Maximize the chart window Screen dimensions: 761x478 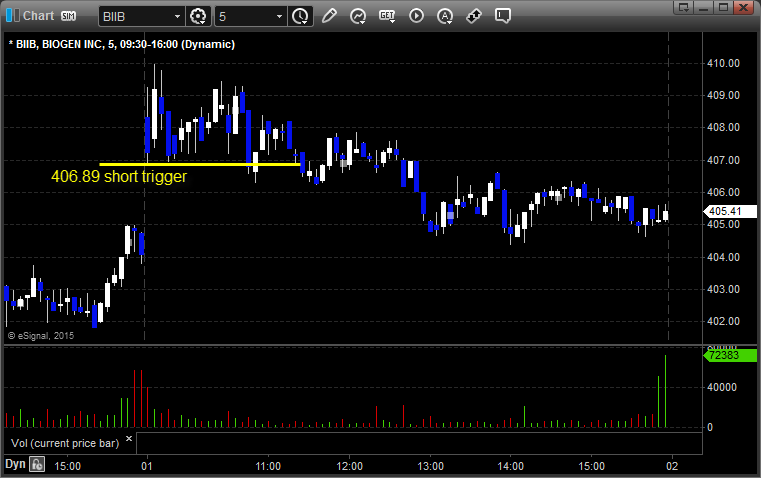click(x=723, y=7)
